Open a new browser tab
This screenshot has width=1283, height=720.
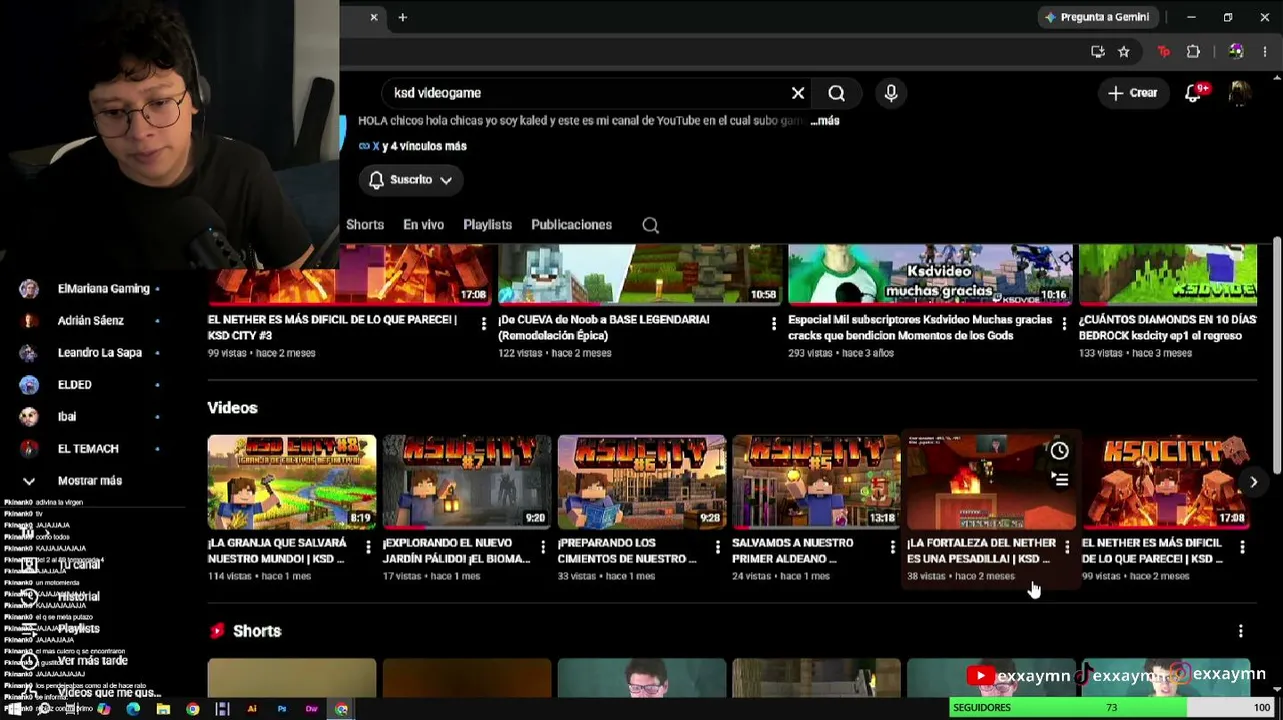[403, 17]
